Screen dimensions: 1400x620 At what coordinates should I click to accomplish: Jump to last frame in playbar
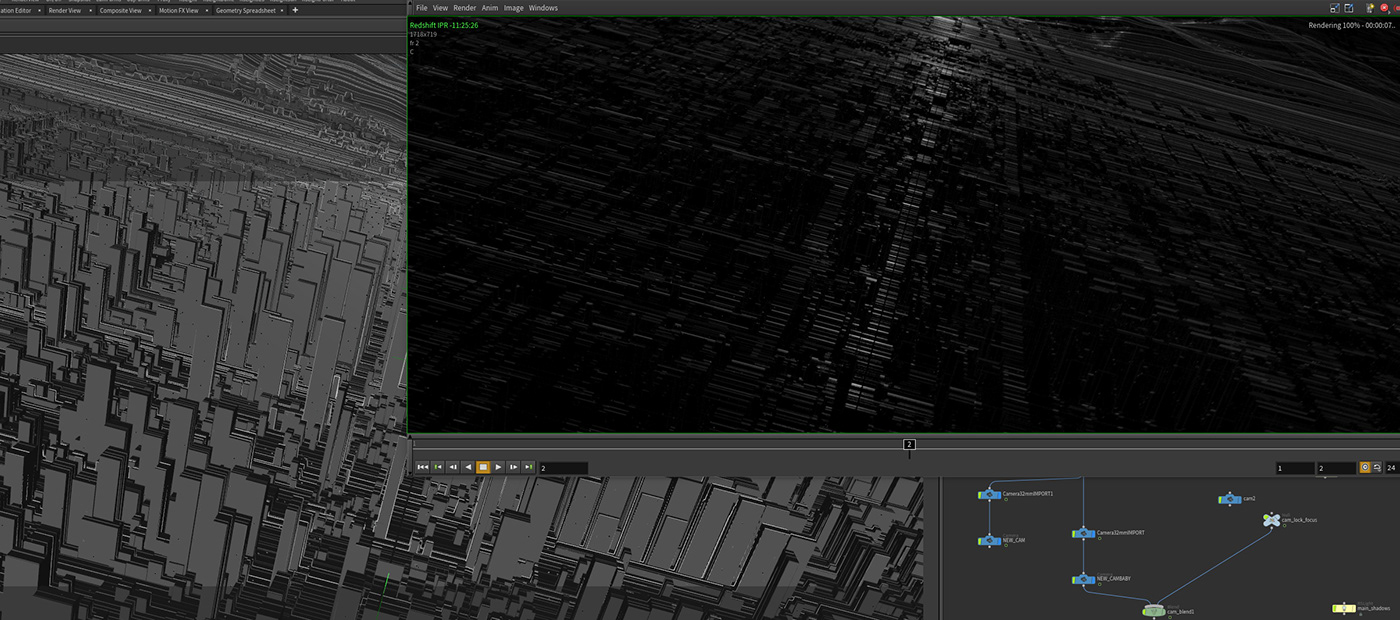(x=528, y=467)
